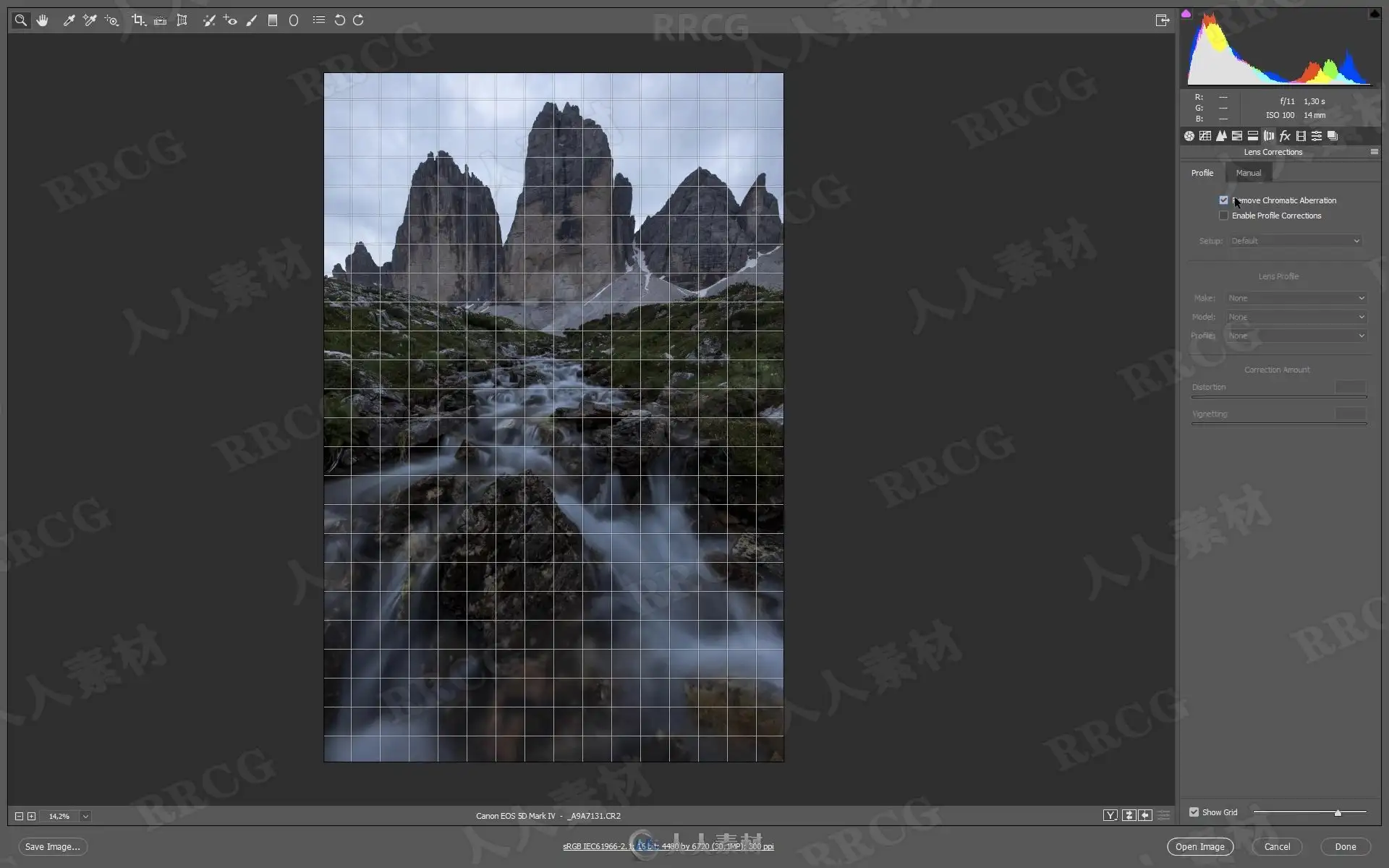Select the Radial Filter tool

click(x=294, y=20)
